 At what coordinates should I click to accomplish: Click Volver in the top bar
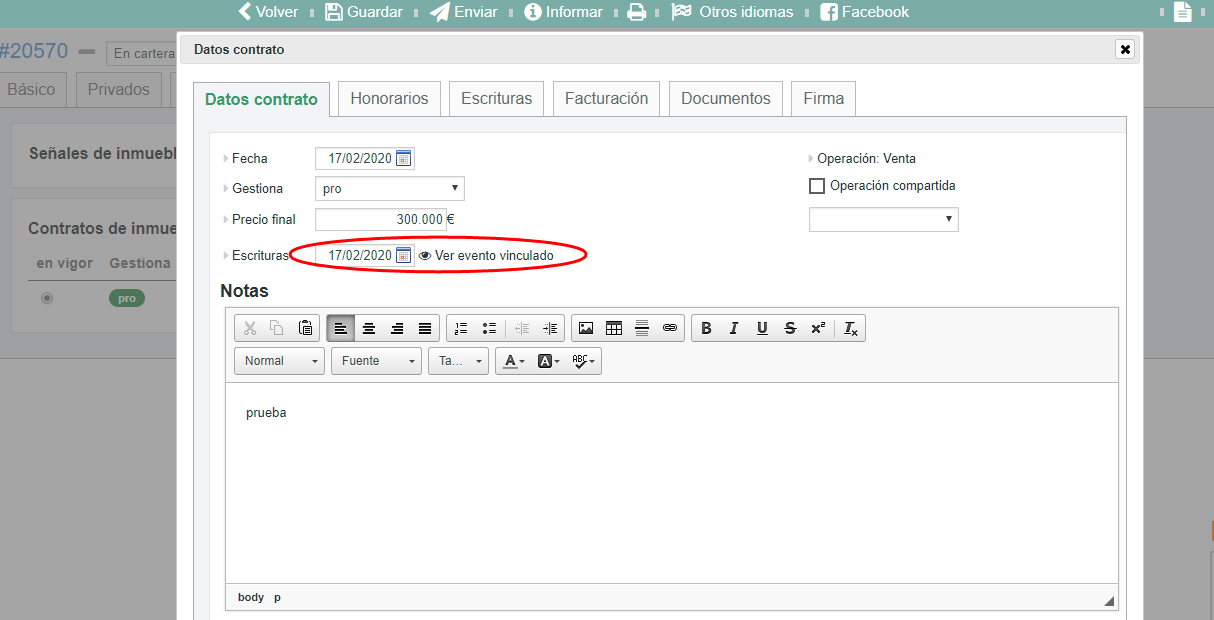[x=268, y=12]
